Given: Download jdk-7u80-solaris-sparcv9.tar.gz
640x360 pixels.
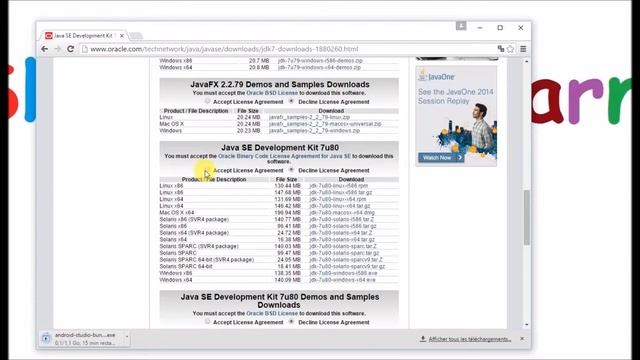Looking at the screenshot, I should (347, 267).
